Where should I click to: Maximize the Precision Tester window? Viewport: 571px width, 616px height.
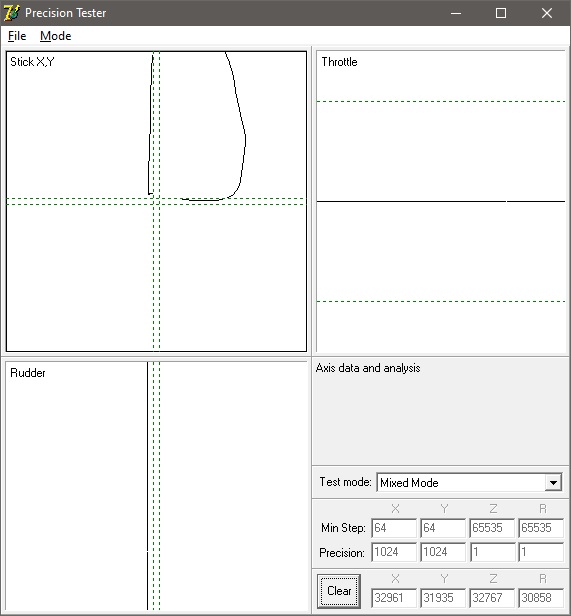tap(501, 13)
